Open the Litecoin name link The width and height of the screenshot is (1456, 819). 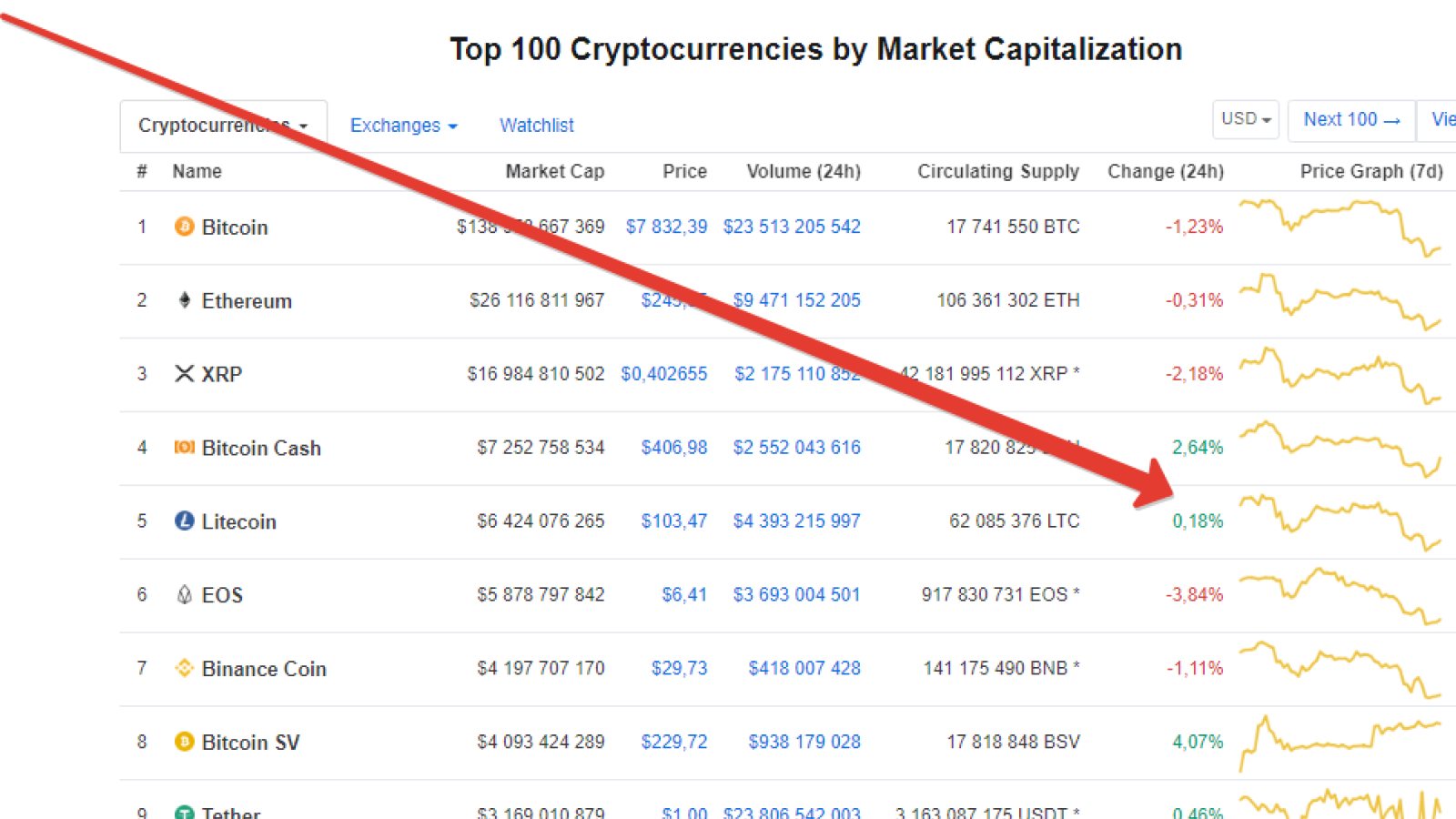click(x=238, y=521)
